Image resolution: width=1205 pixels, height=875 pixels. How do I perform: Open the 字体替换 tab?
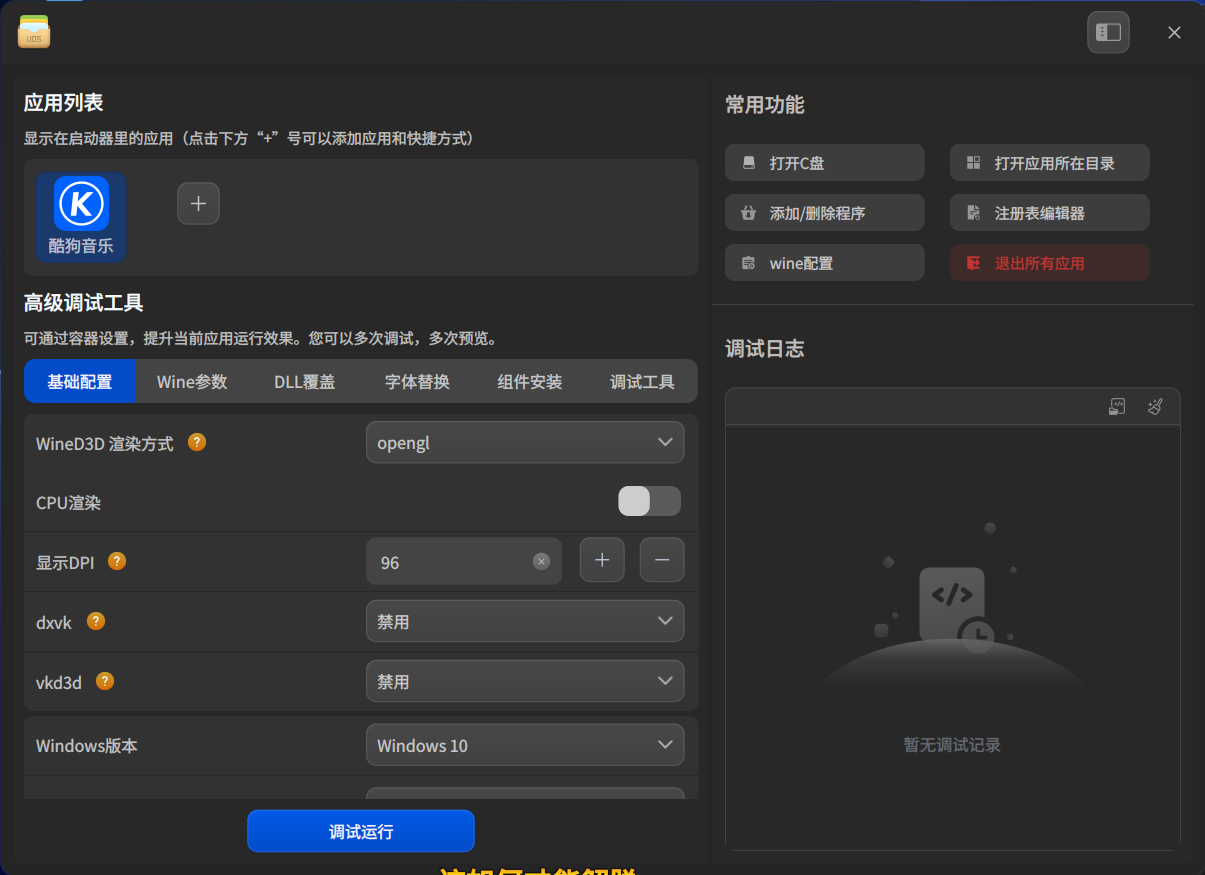click(417, 381)
